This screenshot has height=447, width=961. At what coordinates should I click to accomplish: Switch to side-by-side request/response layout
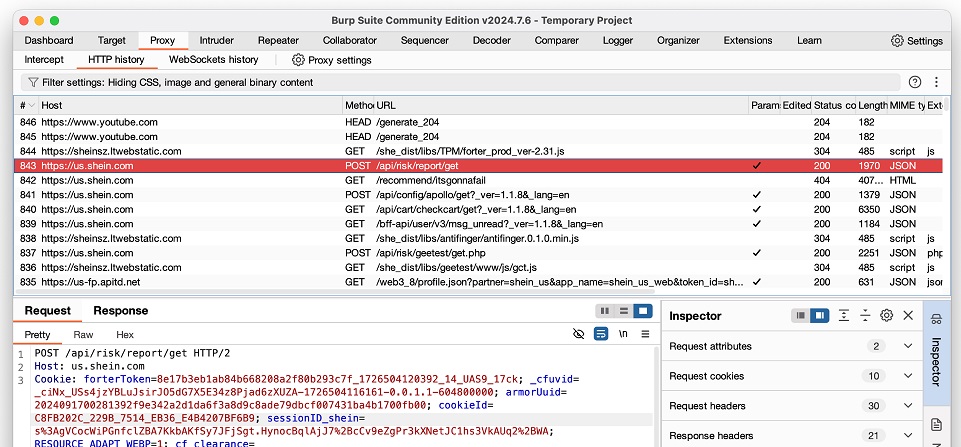coord(605,311)
